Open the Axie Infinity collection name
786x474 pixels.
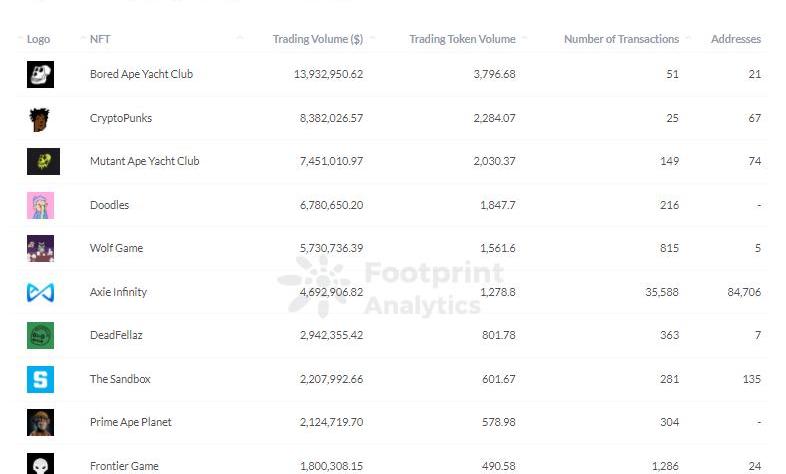(118, 292)
